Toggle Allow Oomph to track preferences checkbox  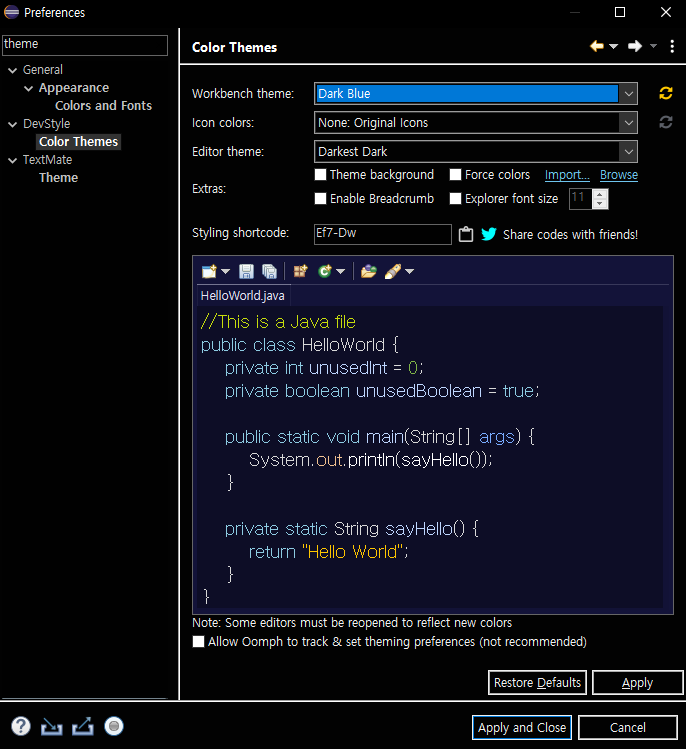coord(198,641)
